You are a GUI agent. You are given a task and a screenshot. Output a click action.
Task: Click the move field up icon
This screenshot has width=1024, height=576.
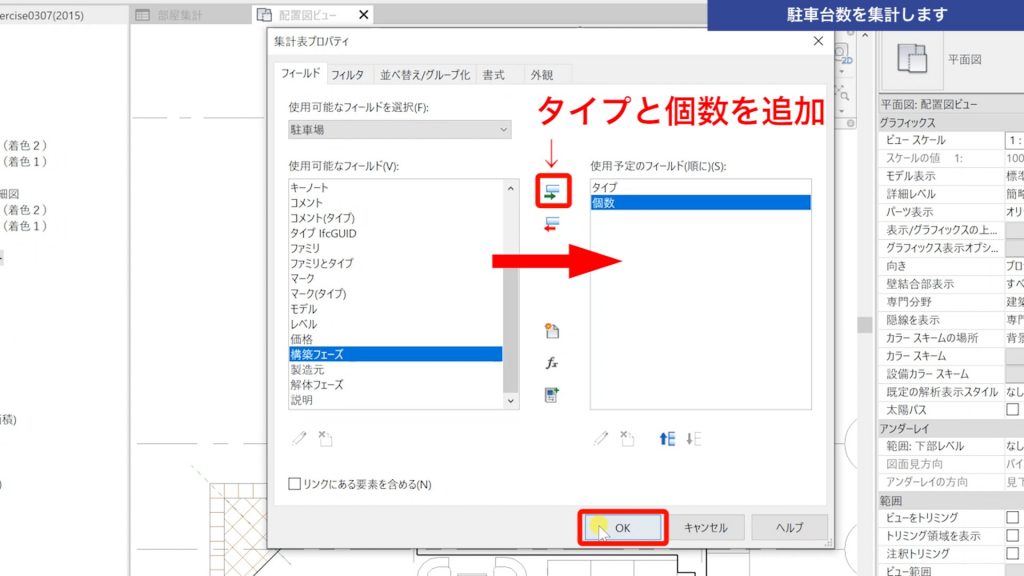(665, 439)
